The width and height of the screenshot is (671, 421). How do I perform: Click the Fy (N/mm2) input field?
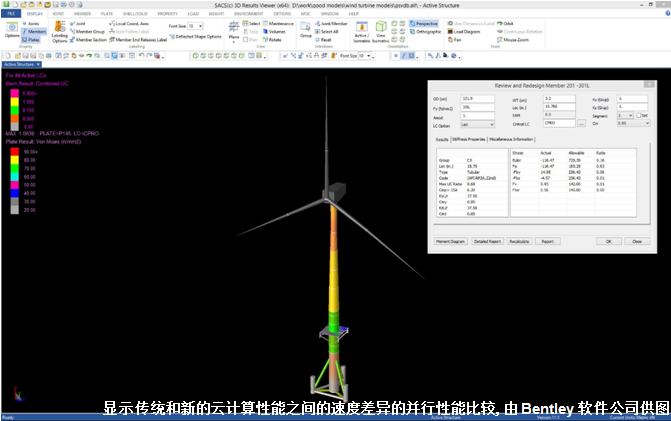click(477, 108)
